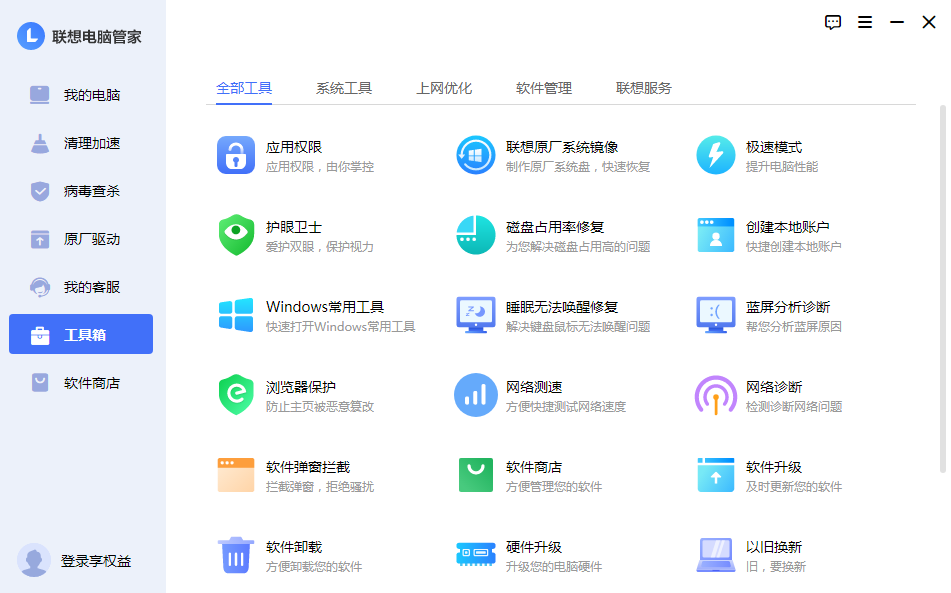
Task: Launch 极速模式 lightning icon
Action: point(716,155)
